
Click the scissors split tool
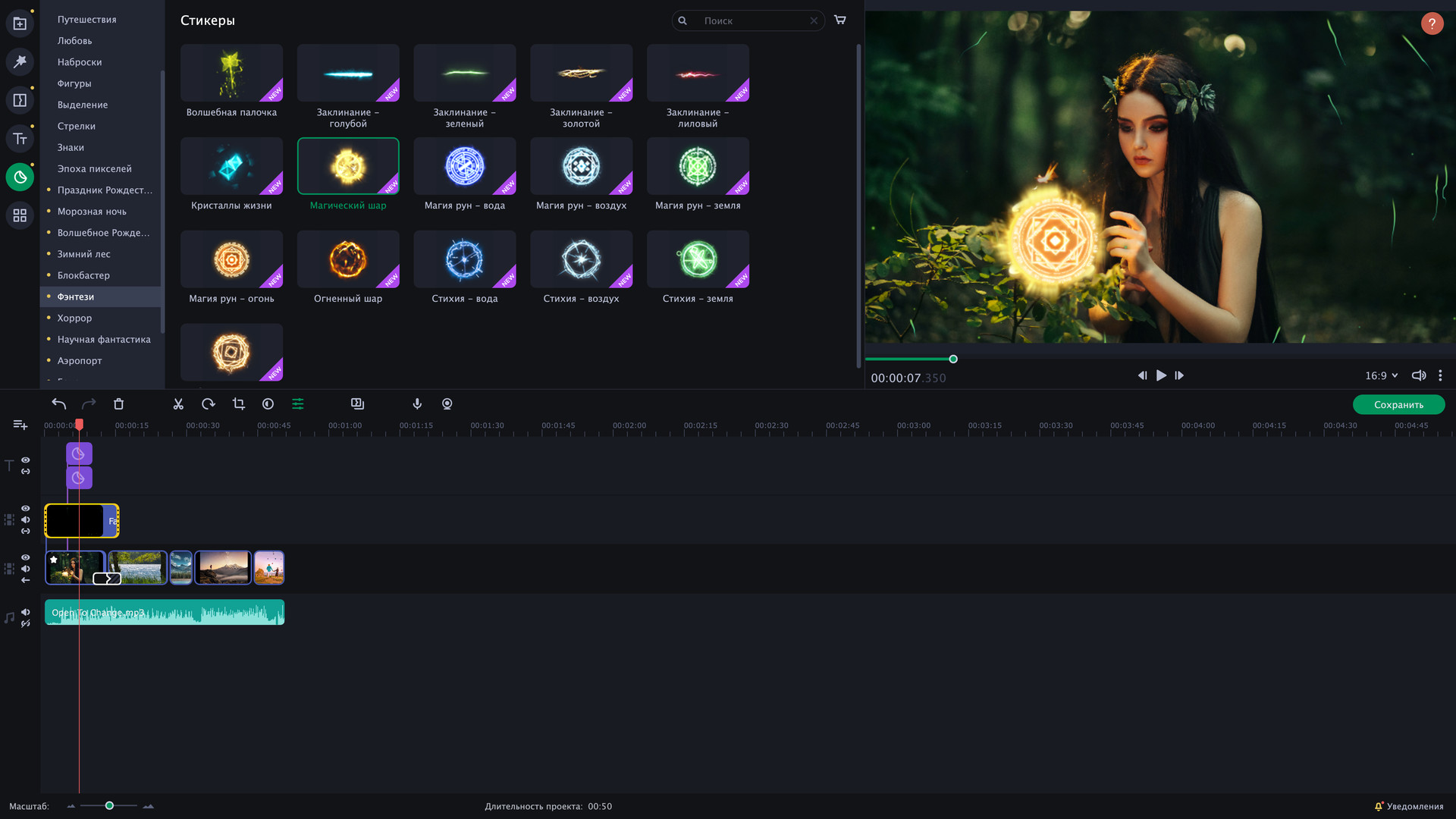click(178, 404)
